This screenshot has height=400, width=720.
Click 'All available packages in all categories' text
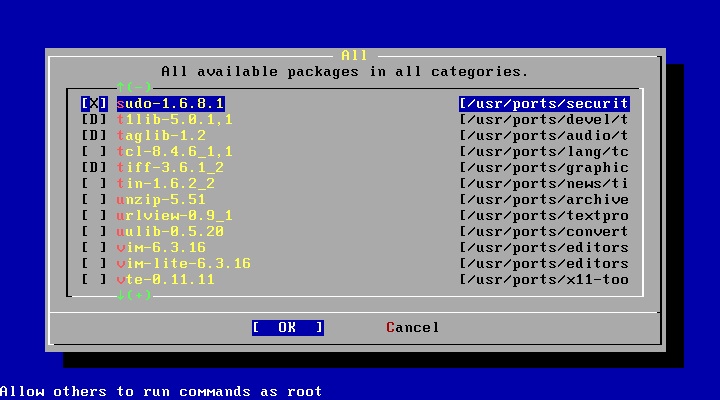[344, 72]
